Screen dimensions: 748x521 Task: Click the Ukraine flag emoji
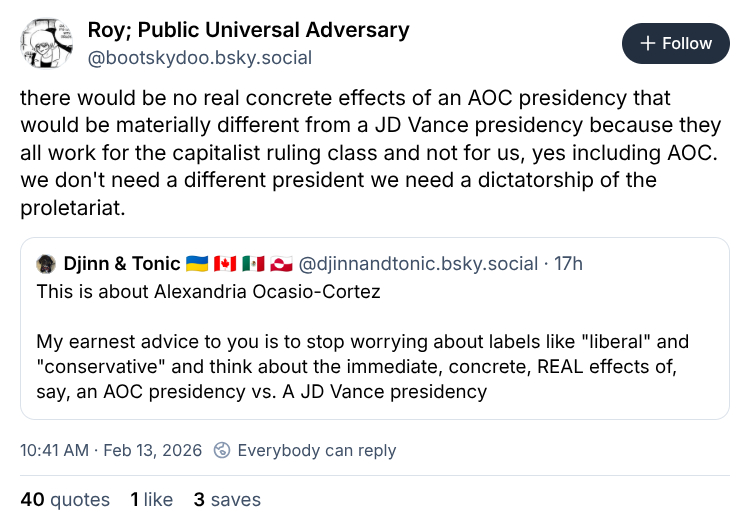coord(197,264)
